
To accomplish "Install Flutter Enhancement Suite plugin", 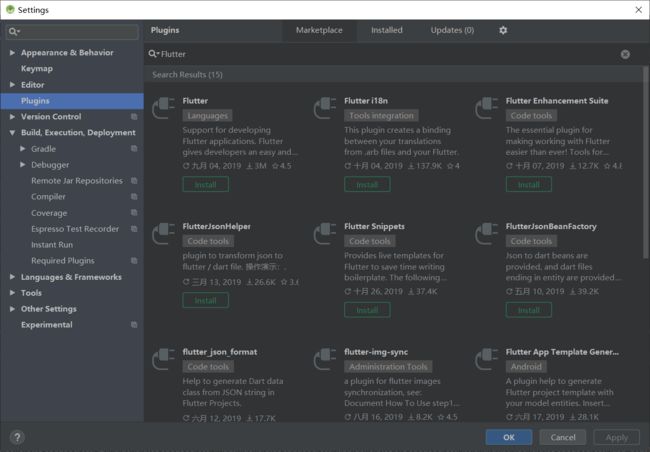I will (x=529, y=184).
